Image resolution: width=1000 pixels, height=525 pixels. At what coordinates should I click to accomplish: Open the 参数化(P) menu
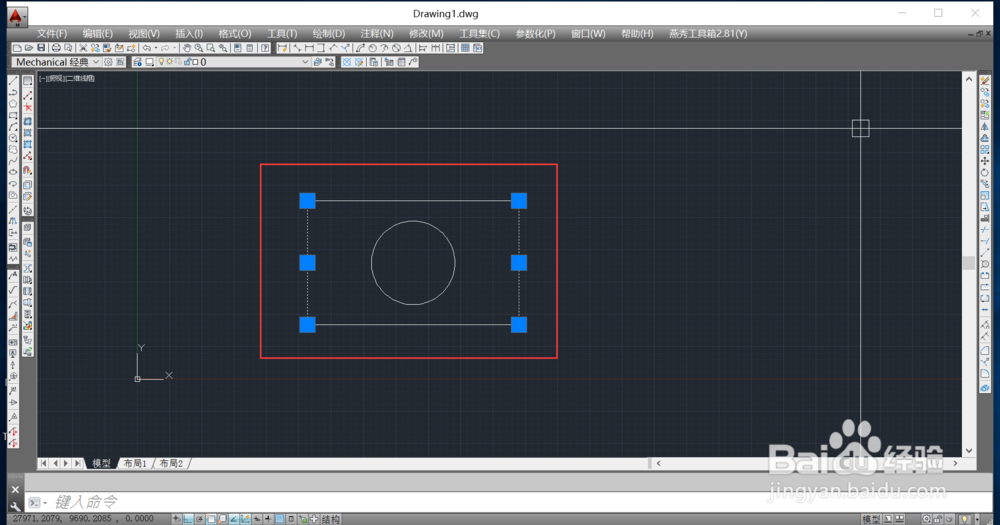tap(535, 34)
